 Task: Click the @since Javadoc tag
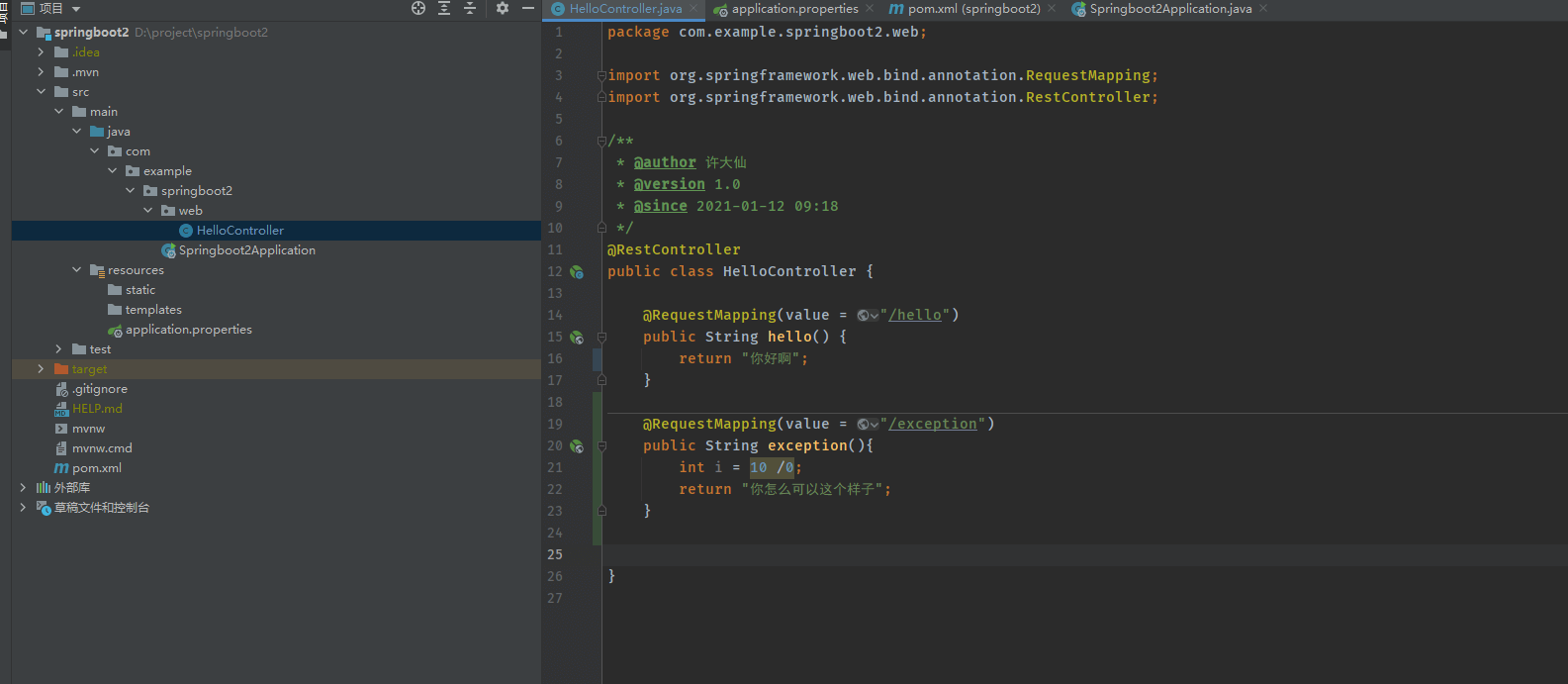661,206
